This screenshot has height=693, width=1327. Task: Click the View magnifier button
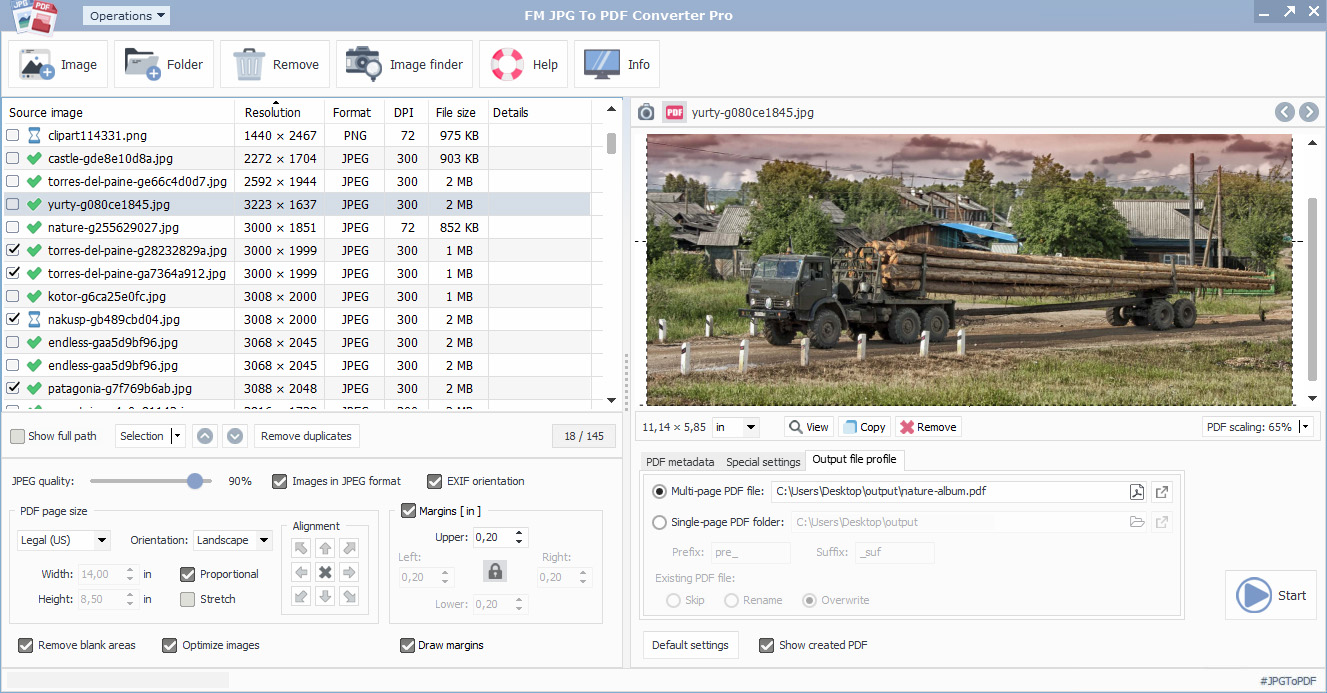coord(808,427)
